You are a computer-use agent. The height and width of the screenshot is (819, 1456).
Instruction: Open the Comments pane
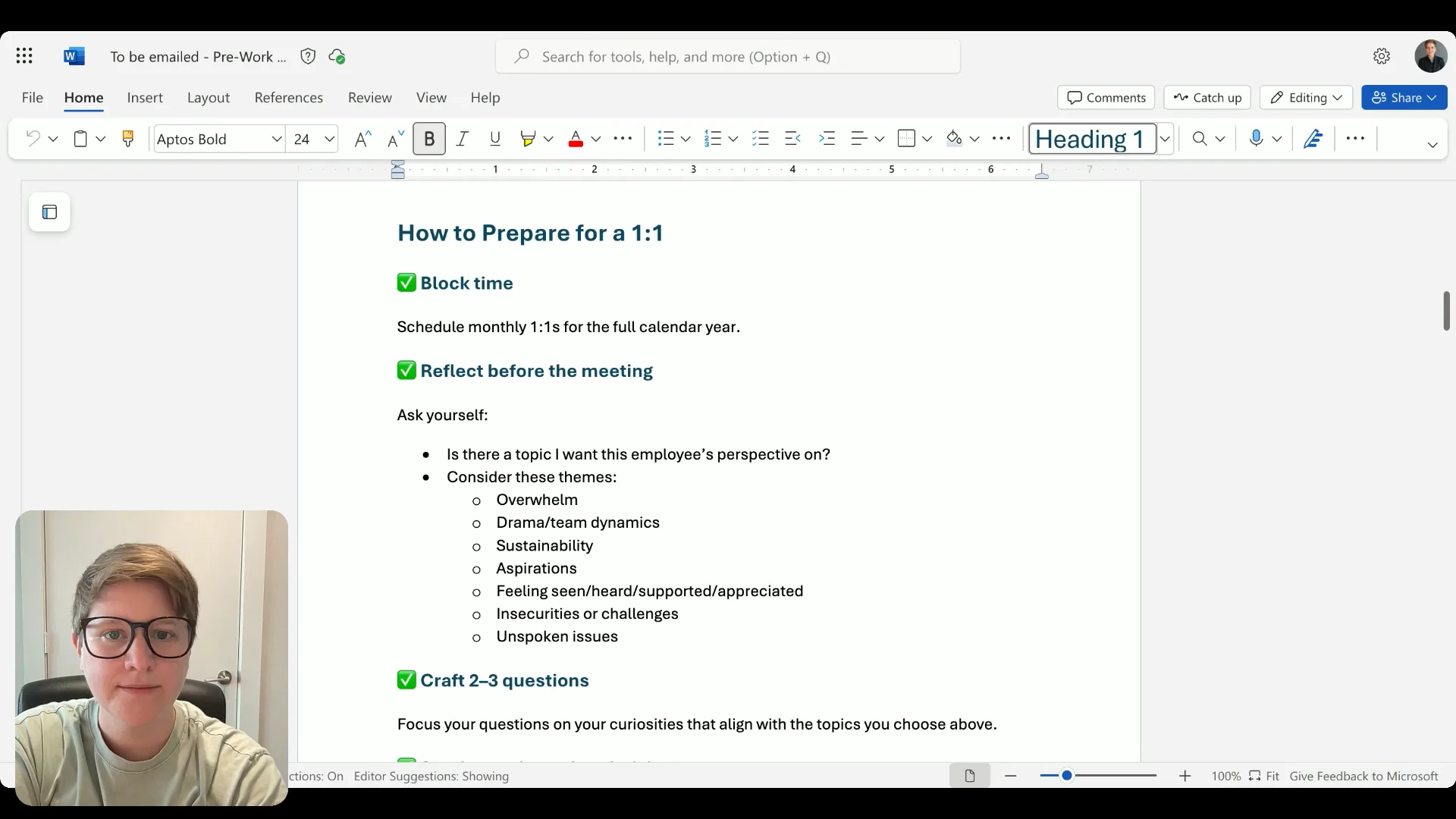1106,98
